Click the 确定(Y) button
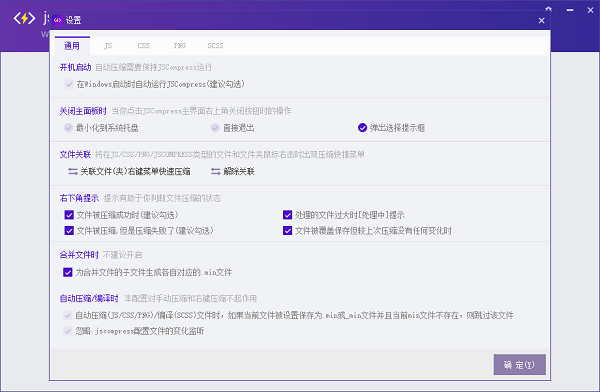The width and height of the screenshot is (600, 392). point(519,364)
